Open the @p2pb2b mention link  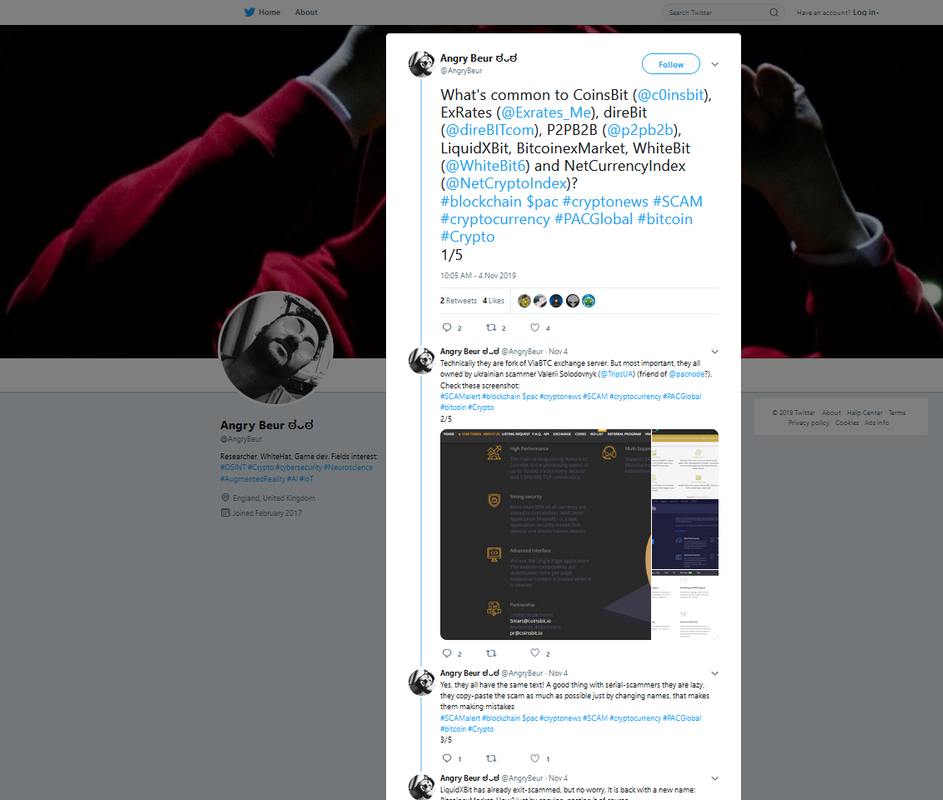pyautogui.click(x=640, y=130)
